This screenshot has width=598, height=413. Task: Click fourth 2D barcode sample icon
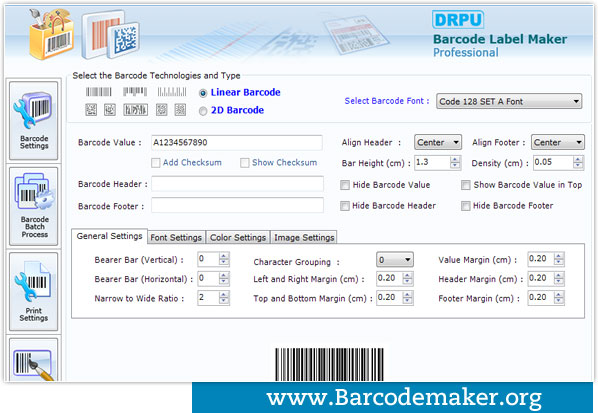pyautogui.click(x=162, y=110)
